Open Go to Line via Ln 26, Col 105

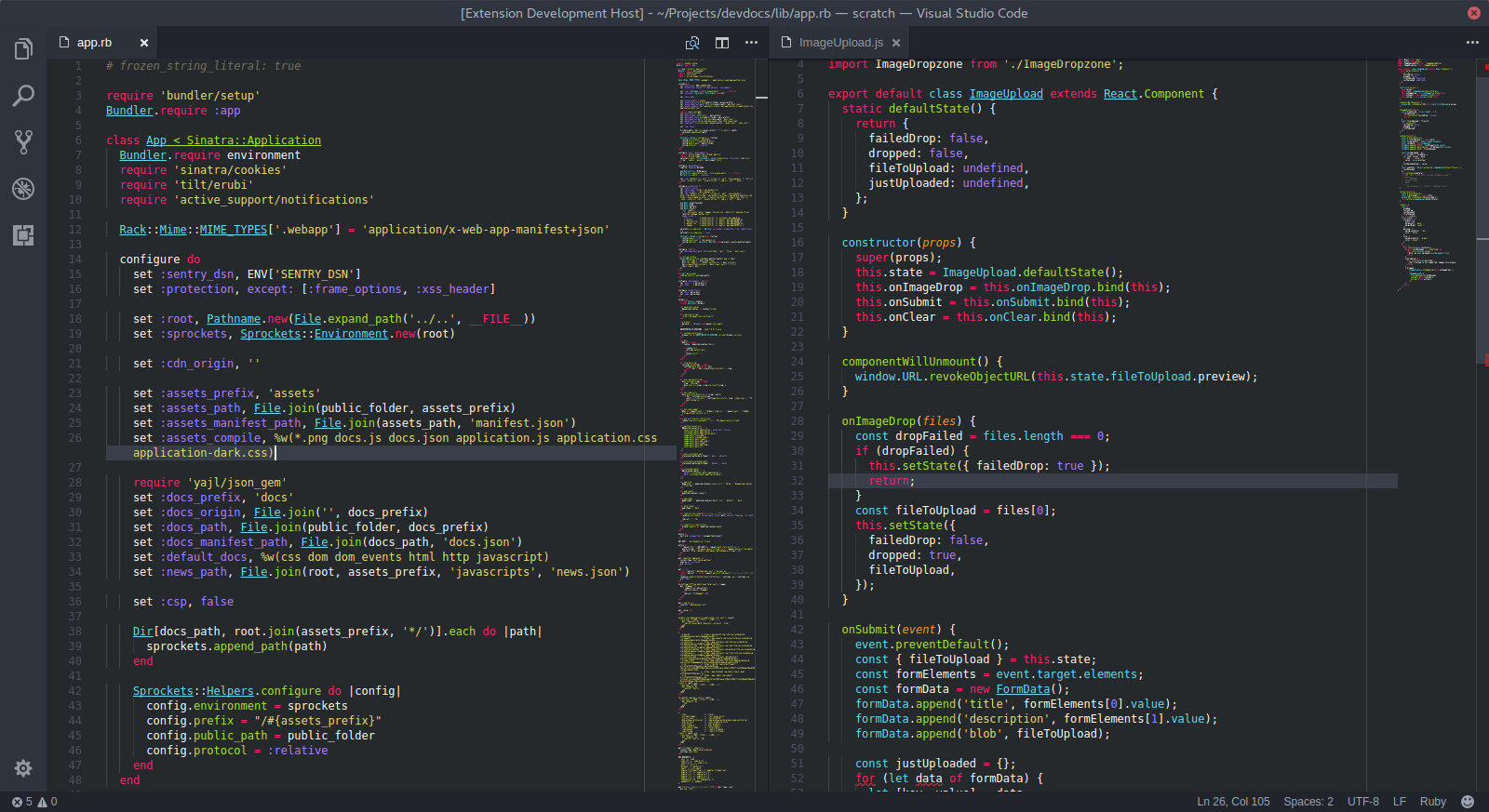point(1233,802)
